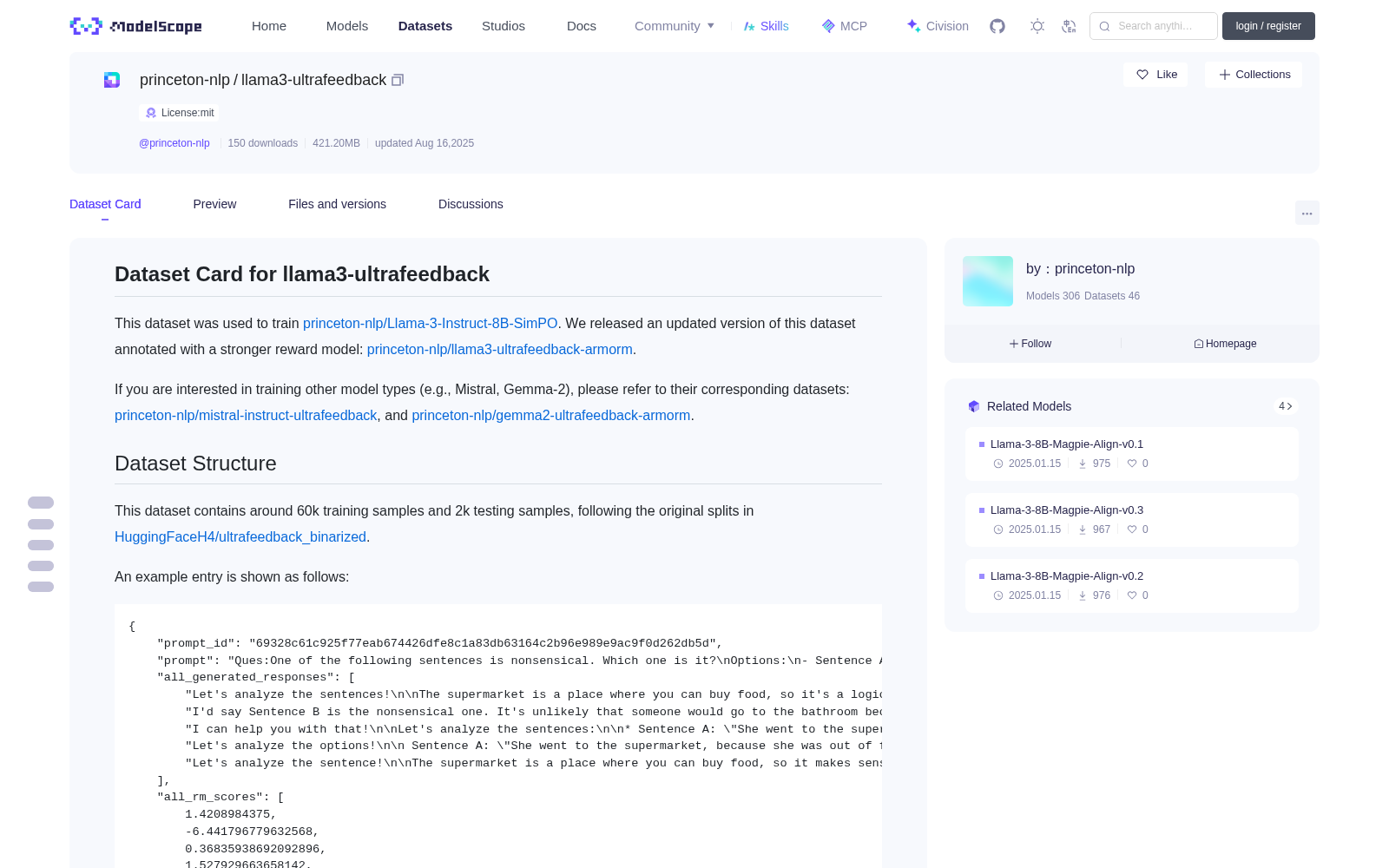1389x868 pixels.
Task: Switch to the Discussions tab
Action: click(471, 204)
